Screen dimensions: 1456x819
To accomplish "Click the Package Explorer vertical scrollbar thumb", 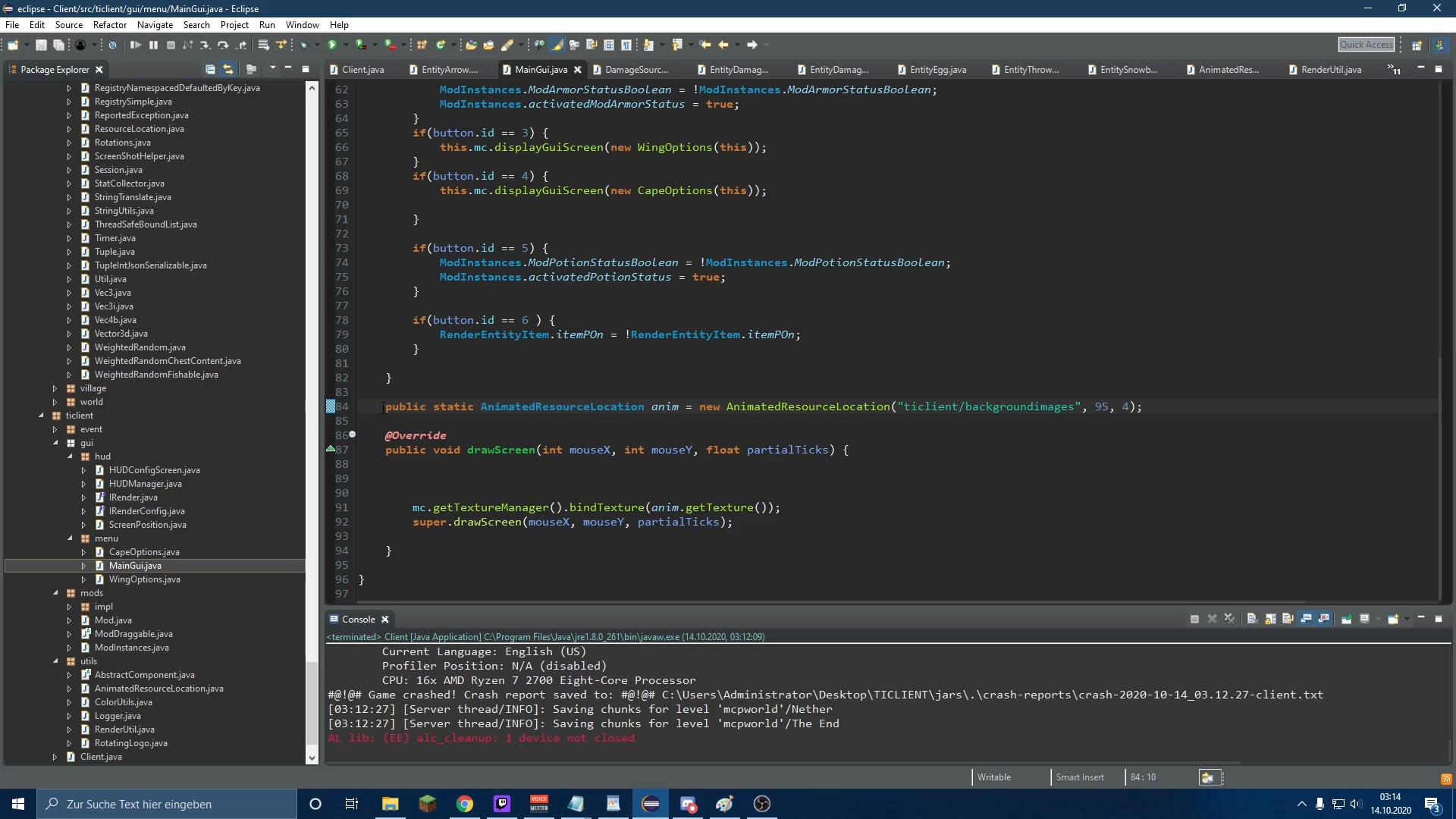I will pyautogui.click(x=312, y=701).
